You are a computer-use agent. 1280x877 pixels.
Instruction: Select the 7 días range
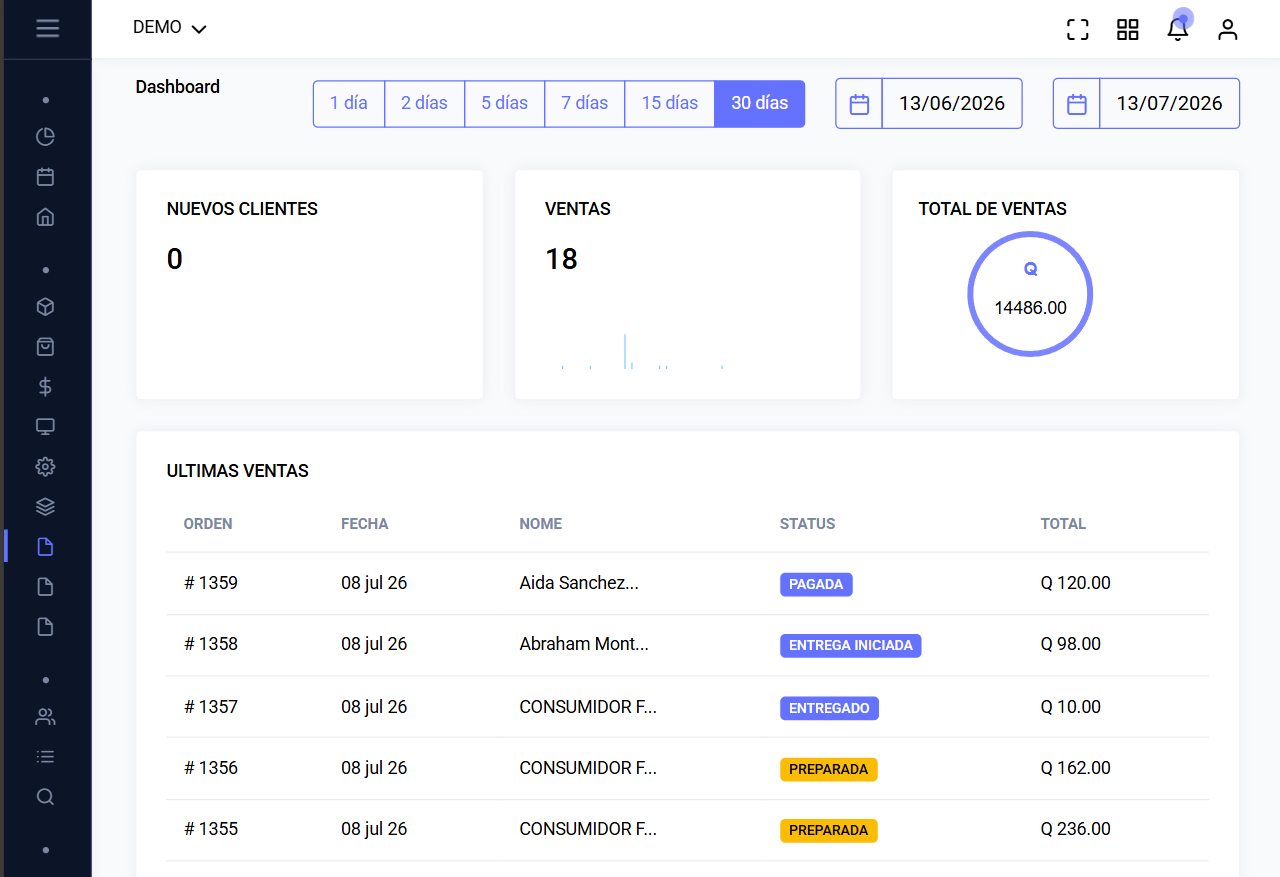tap(585, 104)
